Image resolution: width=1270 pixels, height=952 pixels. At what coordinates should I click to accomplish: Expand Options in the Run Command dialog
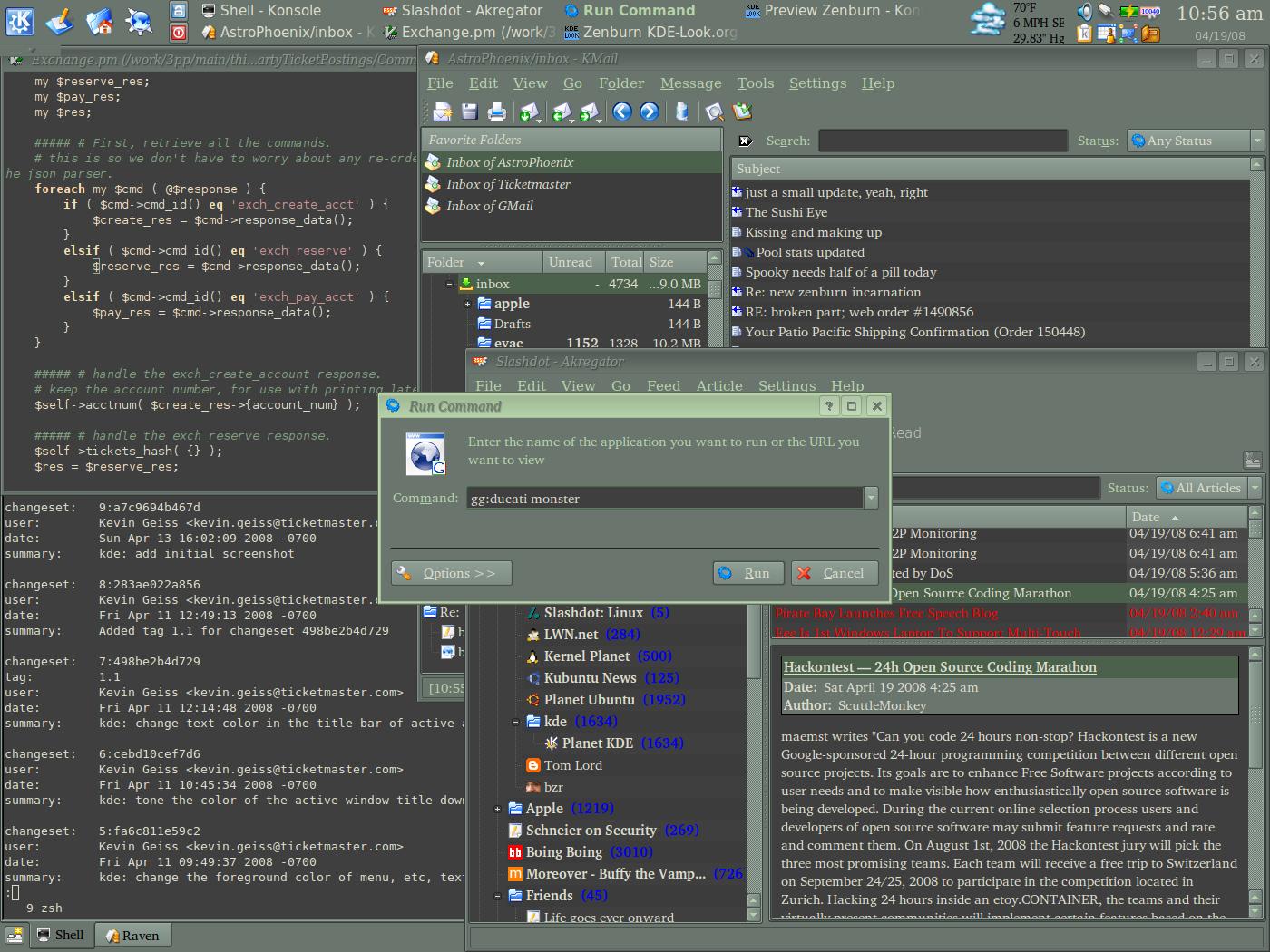pyautogui.click(x=451, y=573)
